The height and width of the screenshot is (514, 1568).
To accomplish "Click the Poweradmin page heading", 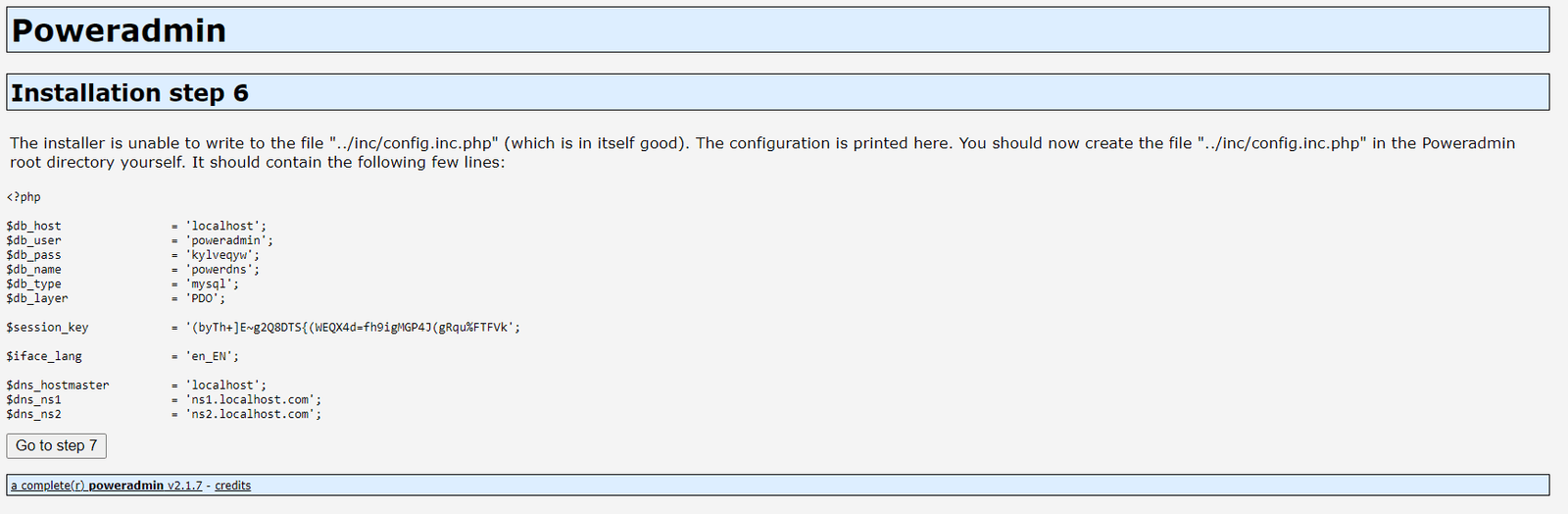I will point(119,30).
